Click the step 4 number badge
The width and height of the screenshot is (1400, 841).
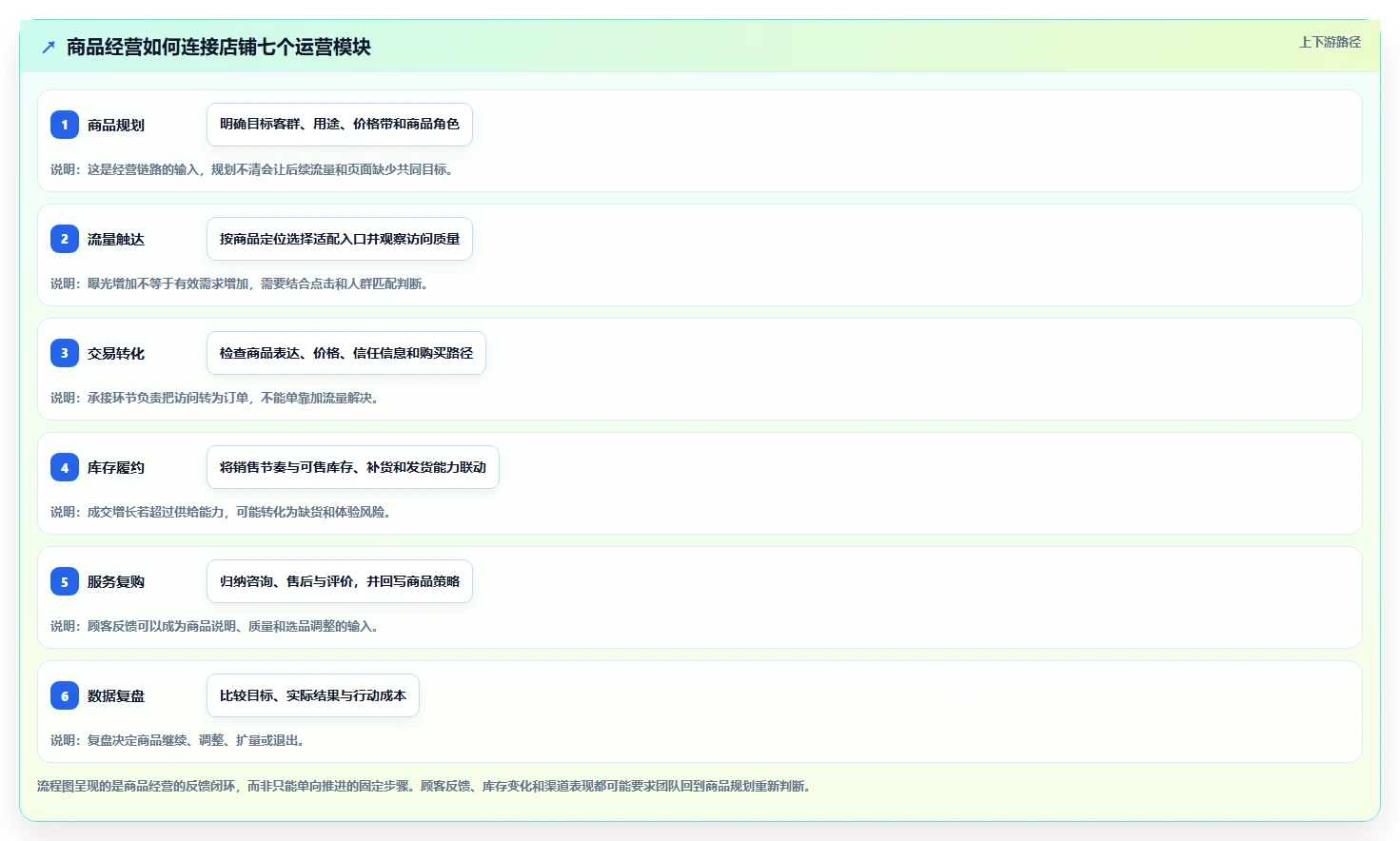[65, 467]
